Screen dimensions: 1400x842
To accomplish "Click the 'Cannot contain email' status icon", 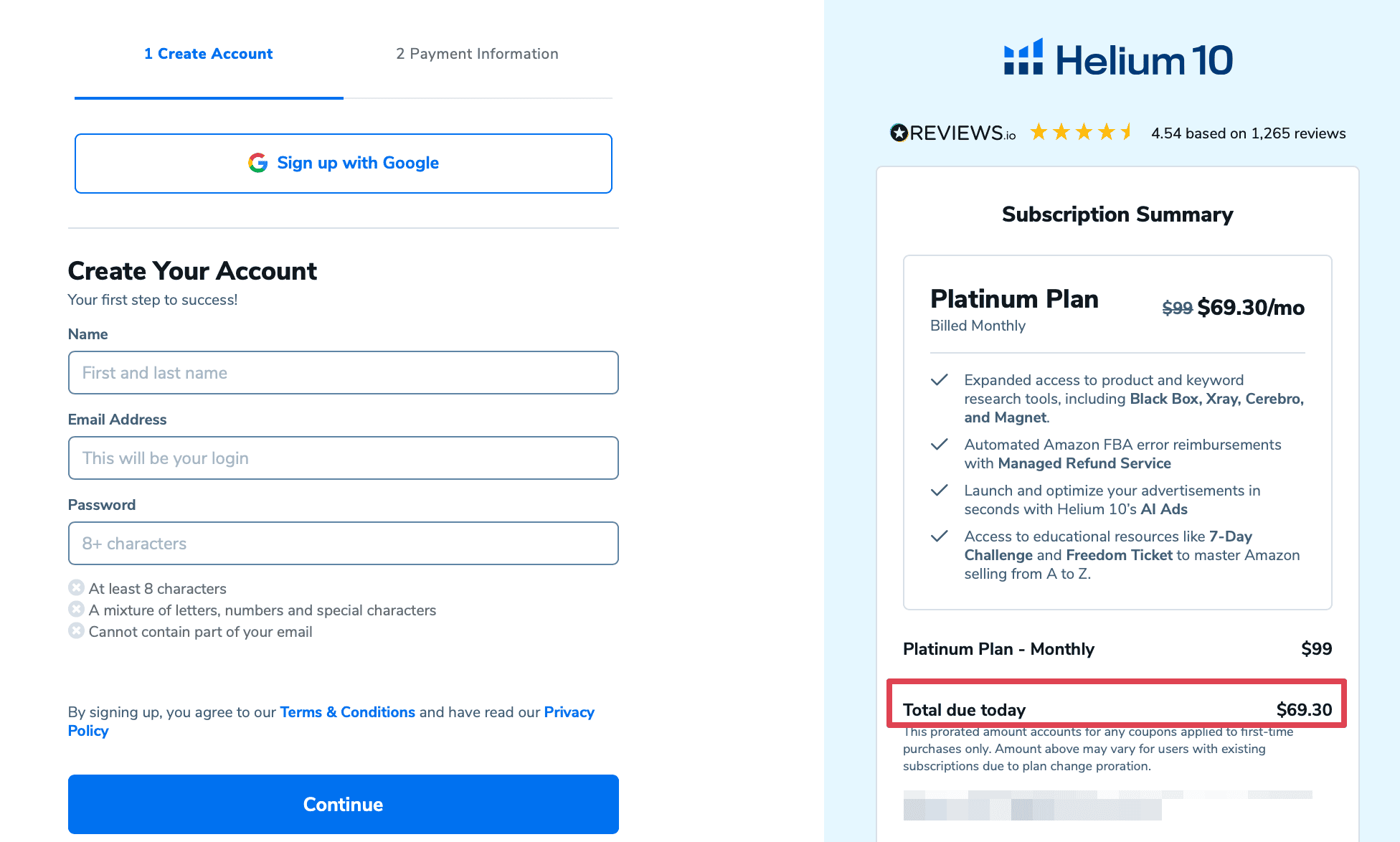I will 76,631.
